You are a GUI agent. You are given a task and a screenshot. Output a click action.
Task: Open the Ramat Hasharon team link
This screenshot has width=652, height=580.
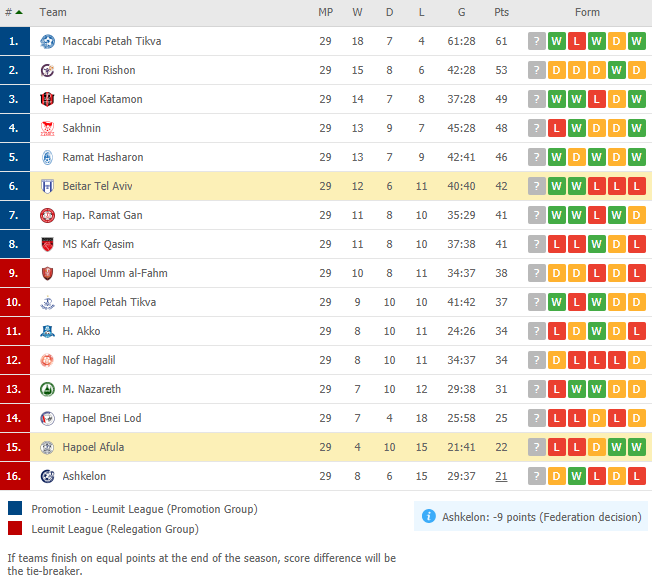[103, 157]
